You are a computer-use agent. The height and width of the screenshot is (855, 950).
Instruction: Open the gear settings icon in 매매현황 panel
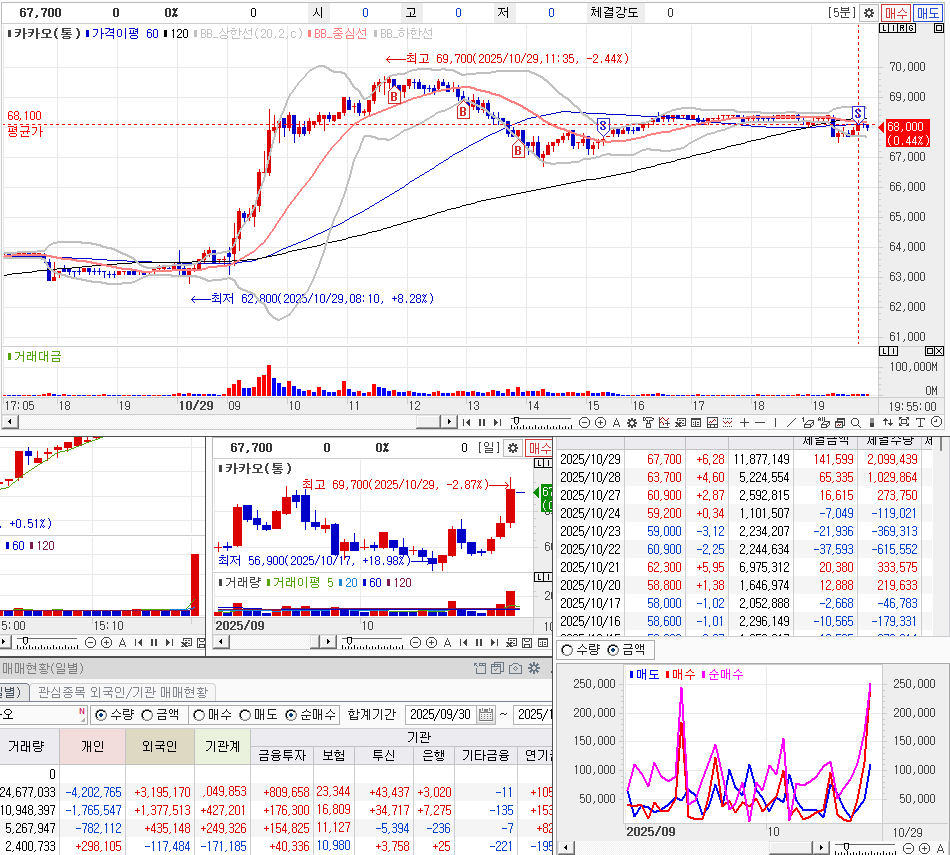point(534,668)
